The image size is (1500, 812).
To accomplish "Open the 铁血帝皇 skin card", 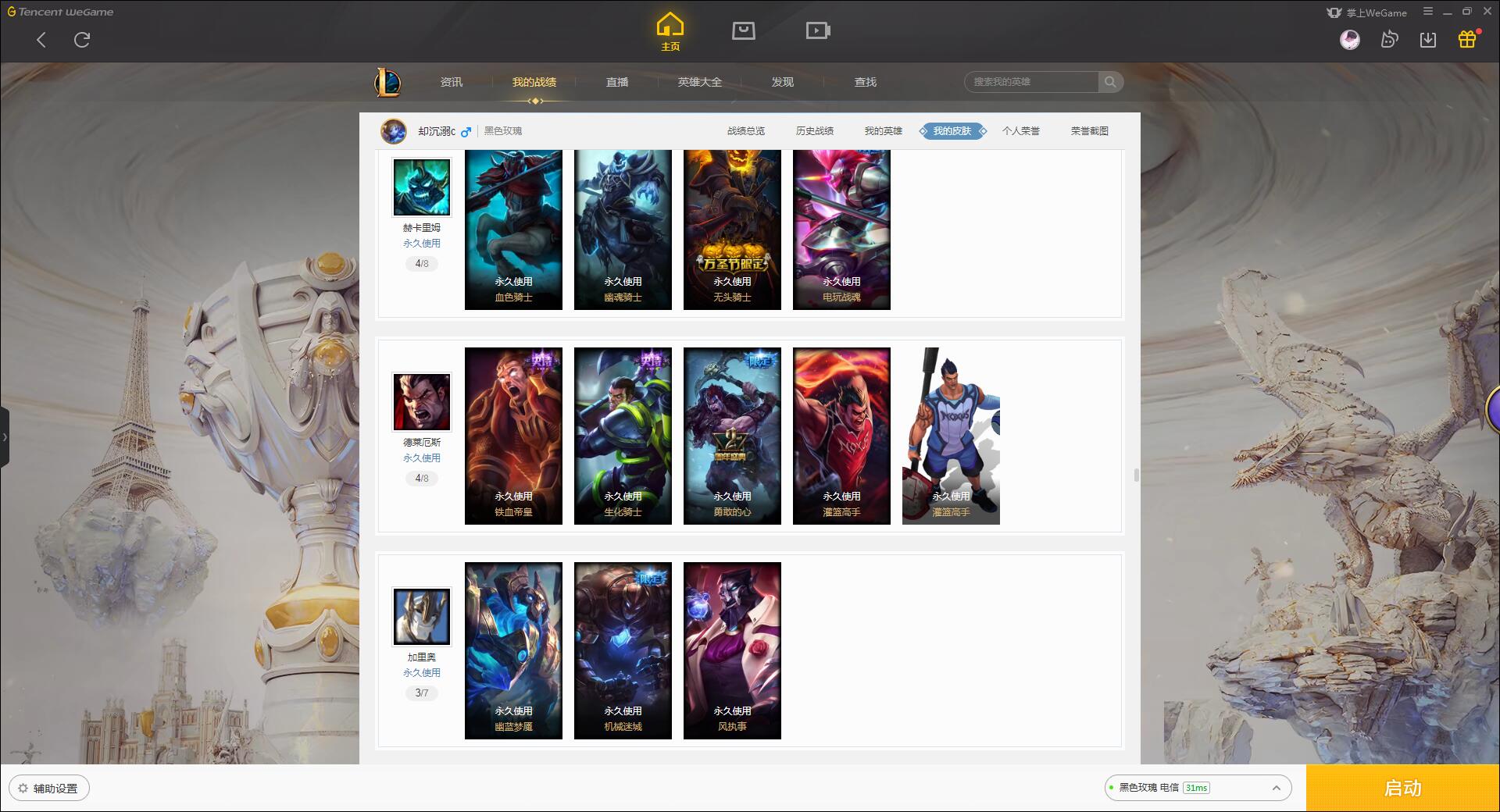I will 513,436.
